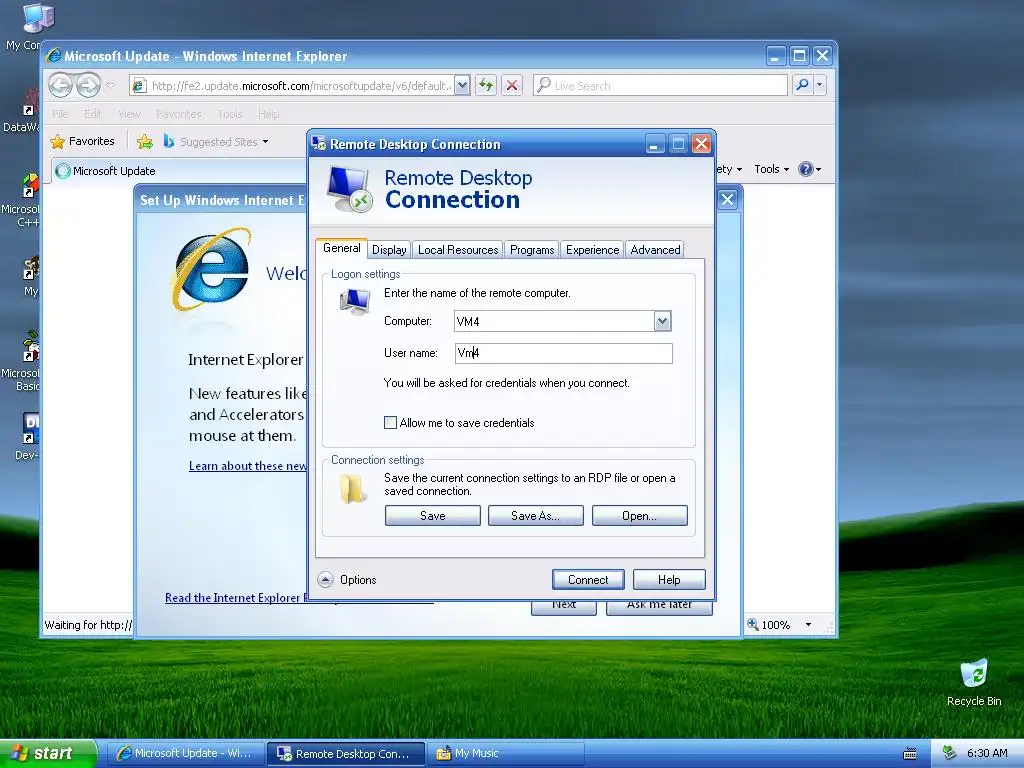
Task: Open the Edit menu in Internet Explorer
Action: (x=93, y=114)
